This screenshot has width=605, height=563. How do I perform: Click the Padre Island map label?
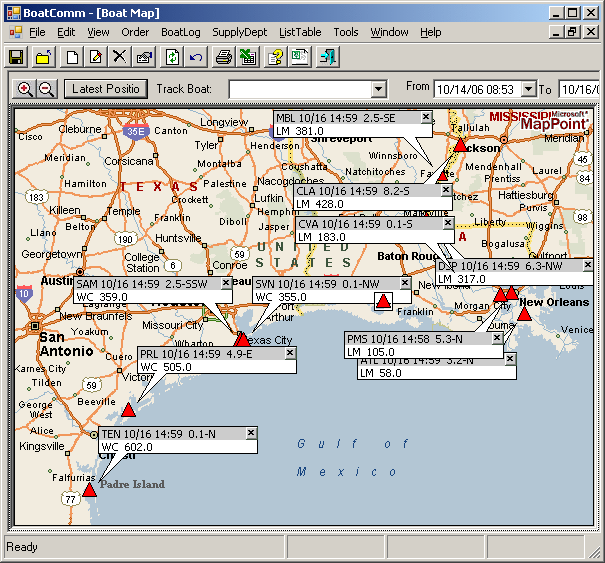tap(132, 484)
